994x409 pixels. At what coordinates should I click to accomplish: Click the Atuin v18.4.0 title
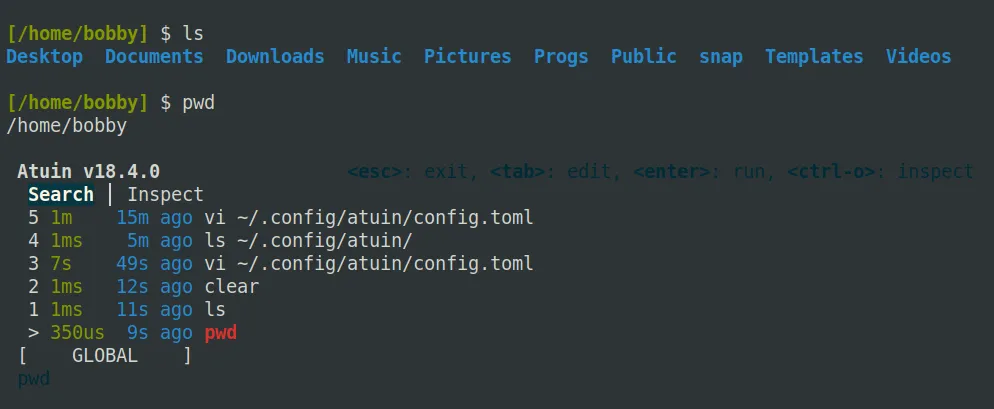click(88, 171)
